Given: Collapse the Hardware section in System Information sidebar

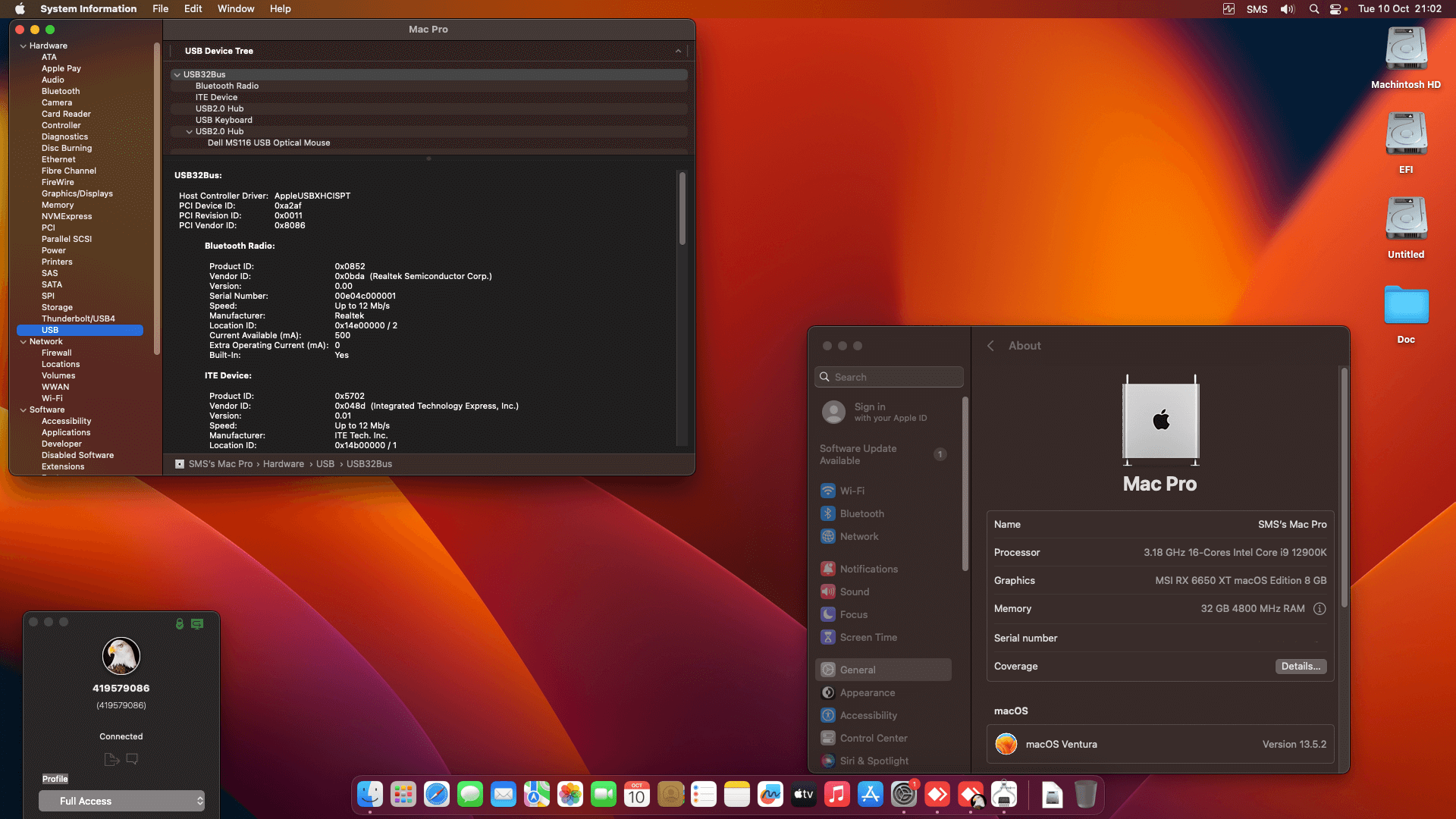Looking at the screenshot, I should pos(24,45).
